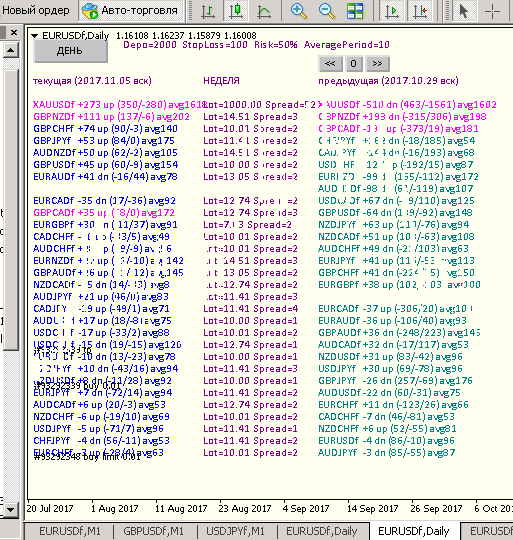Open the EURUSDf,M1 chart tab
Screen dimensions: 513x540
70,531
